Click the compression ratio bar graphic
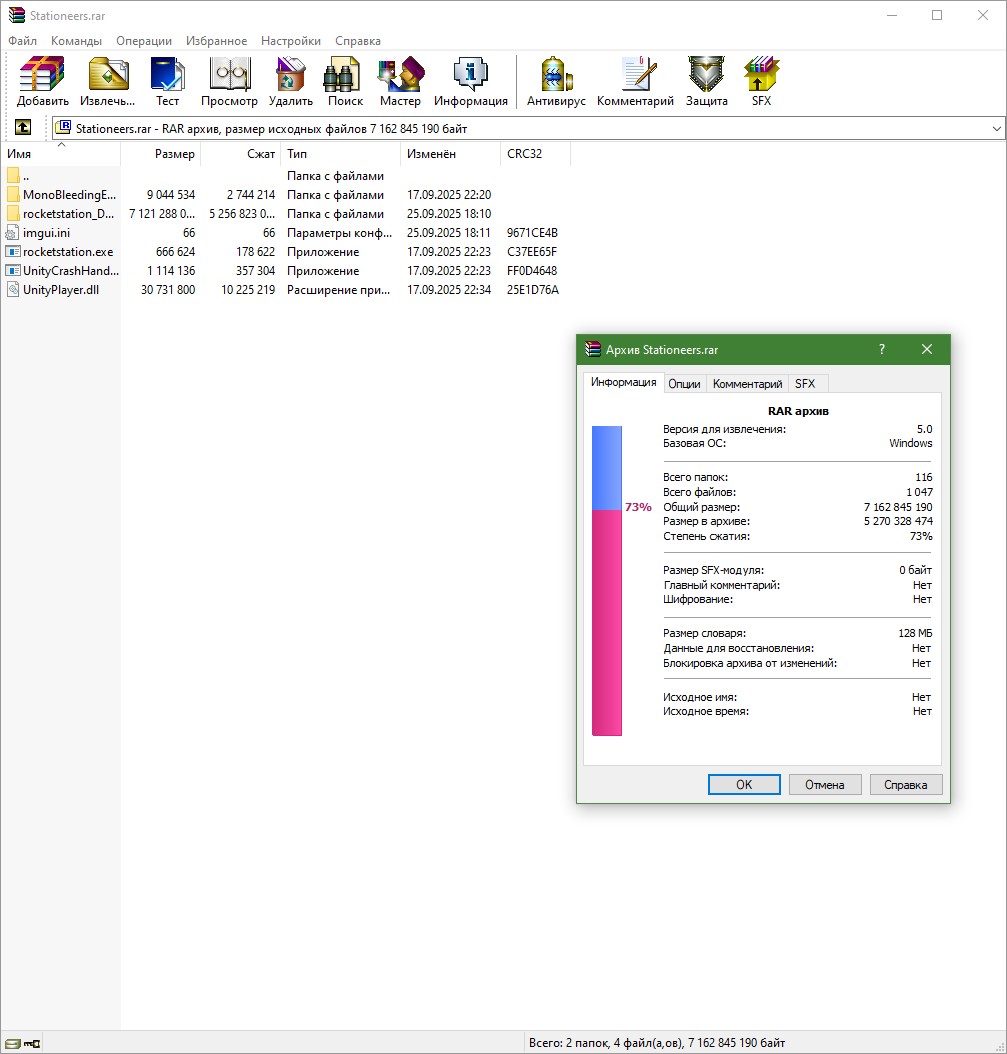This screenshot has width=1007, height=1054. (x=606, y=581)
